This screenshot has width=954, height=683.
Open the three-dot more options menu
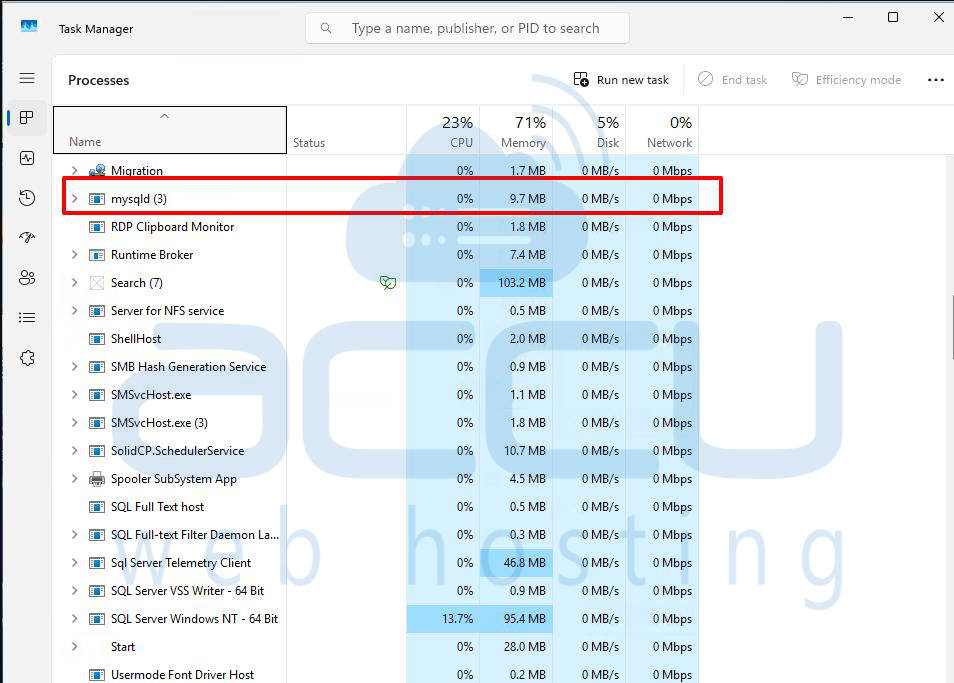click(936, 80)
